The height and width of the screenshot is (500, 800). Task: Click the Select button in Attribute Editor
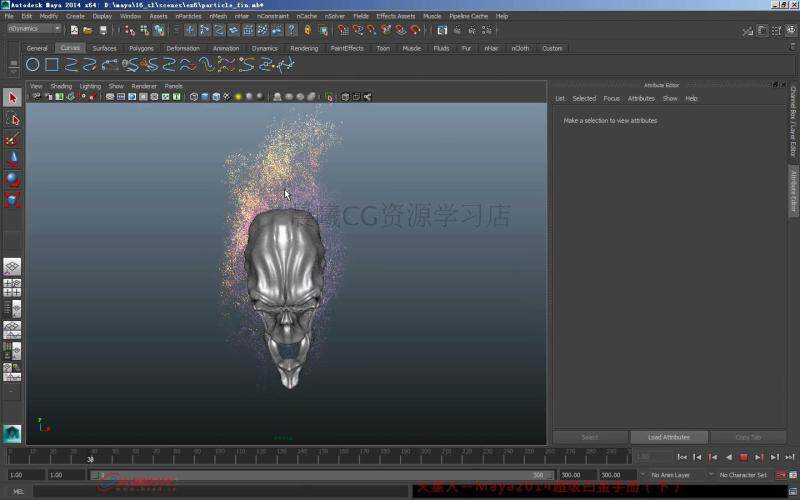pos(590,437)
